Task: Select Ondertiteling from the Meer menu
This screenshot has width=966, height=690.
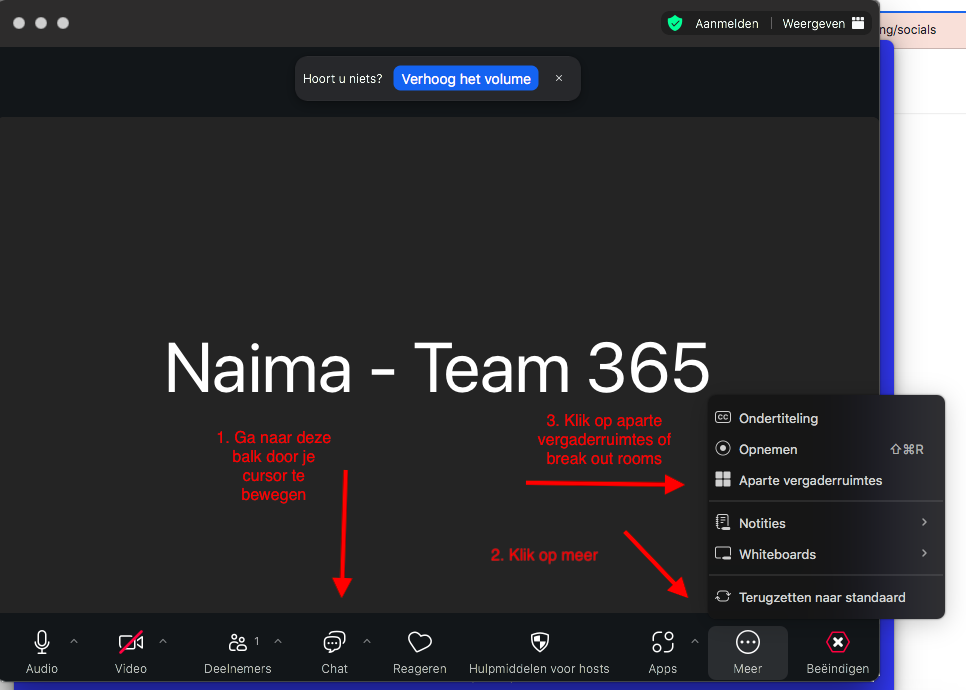Action: [826, 418]
